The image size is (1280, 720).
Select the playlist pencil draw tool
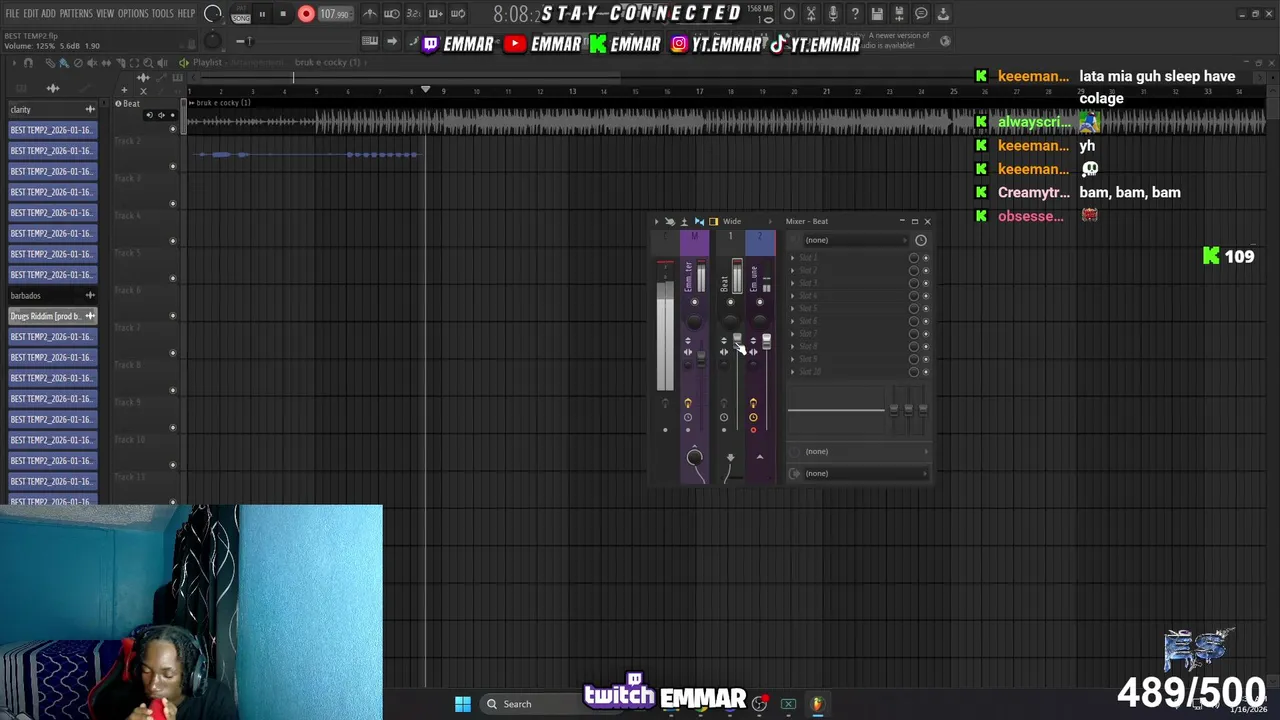tap(50, 63)
